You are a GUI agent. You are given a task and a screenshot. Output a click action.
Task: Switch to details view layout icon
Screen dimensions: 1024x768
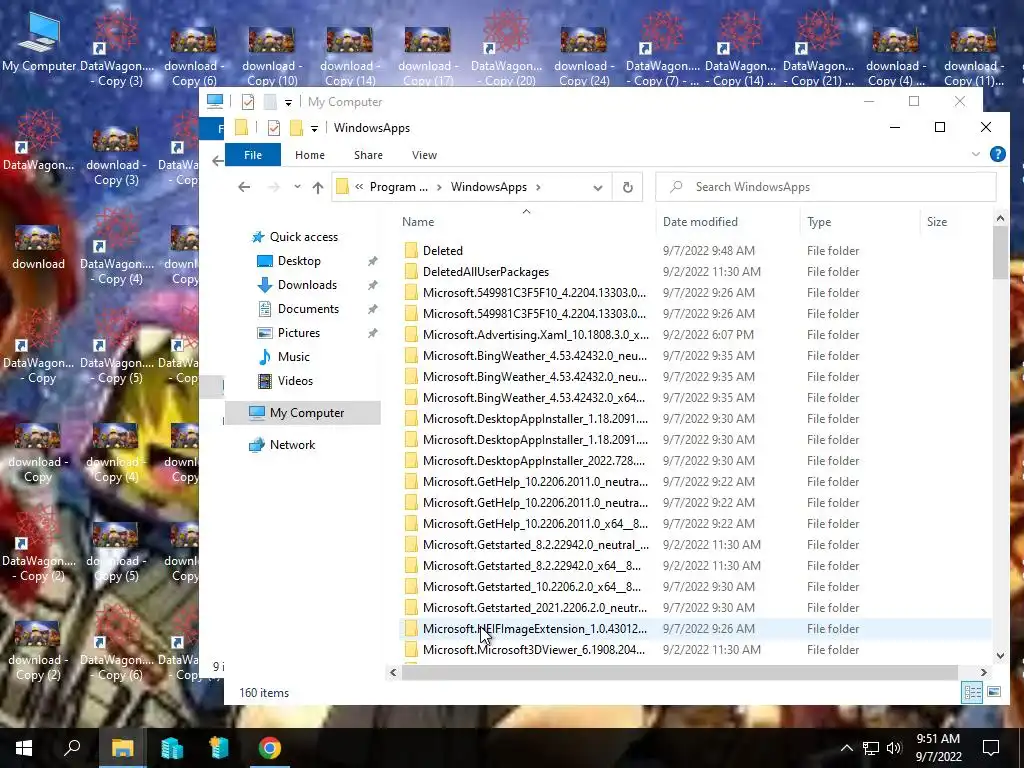[x=972, y=692]
